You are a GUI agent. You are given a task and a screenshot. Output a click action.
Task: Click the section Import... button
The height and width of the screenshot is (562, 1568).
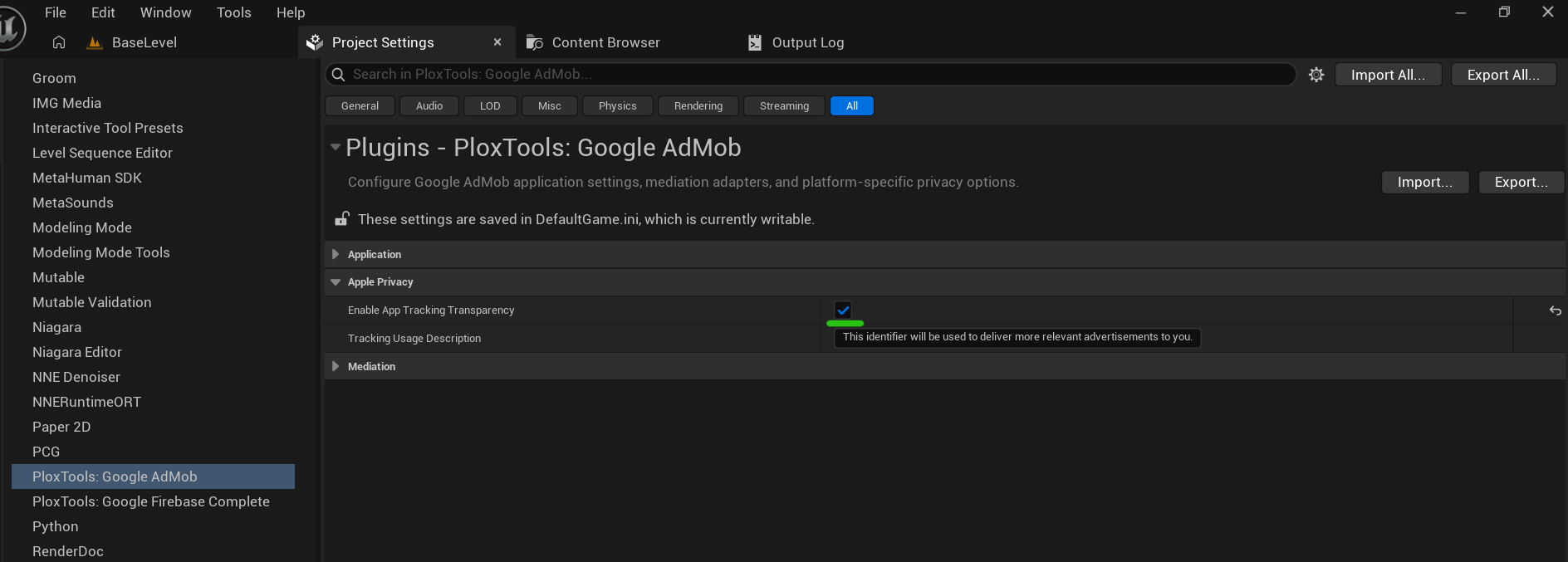tap(1425, 182)
